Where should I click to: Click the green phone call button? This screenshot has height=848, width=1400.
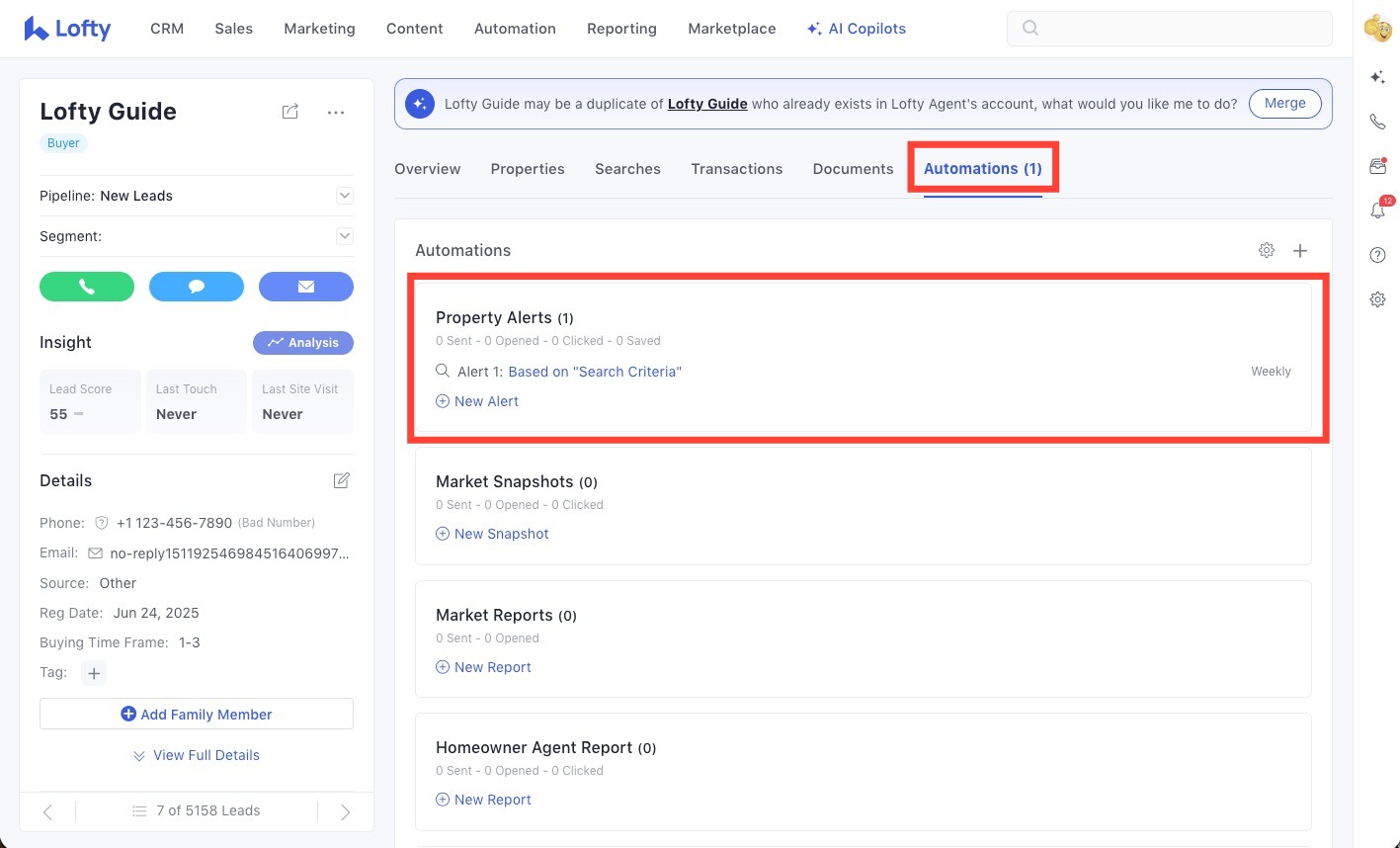point(87,287)
